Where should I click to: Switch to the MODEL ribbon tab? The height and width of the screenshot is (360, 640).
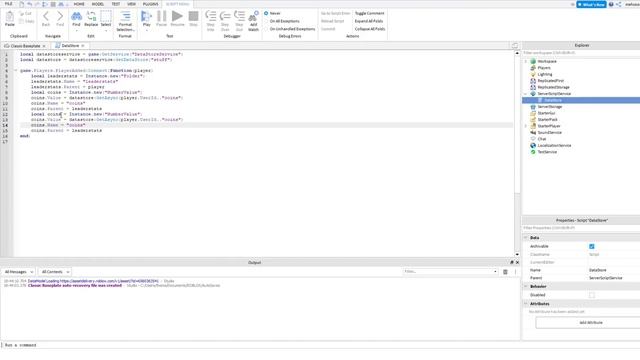click(98, 4)
